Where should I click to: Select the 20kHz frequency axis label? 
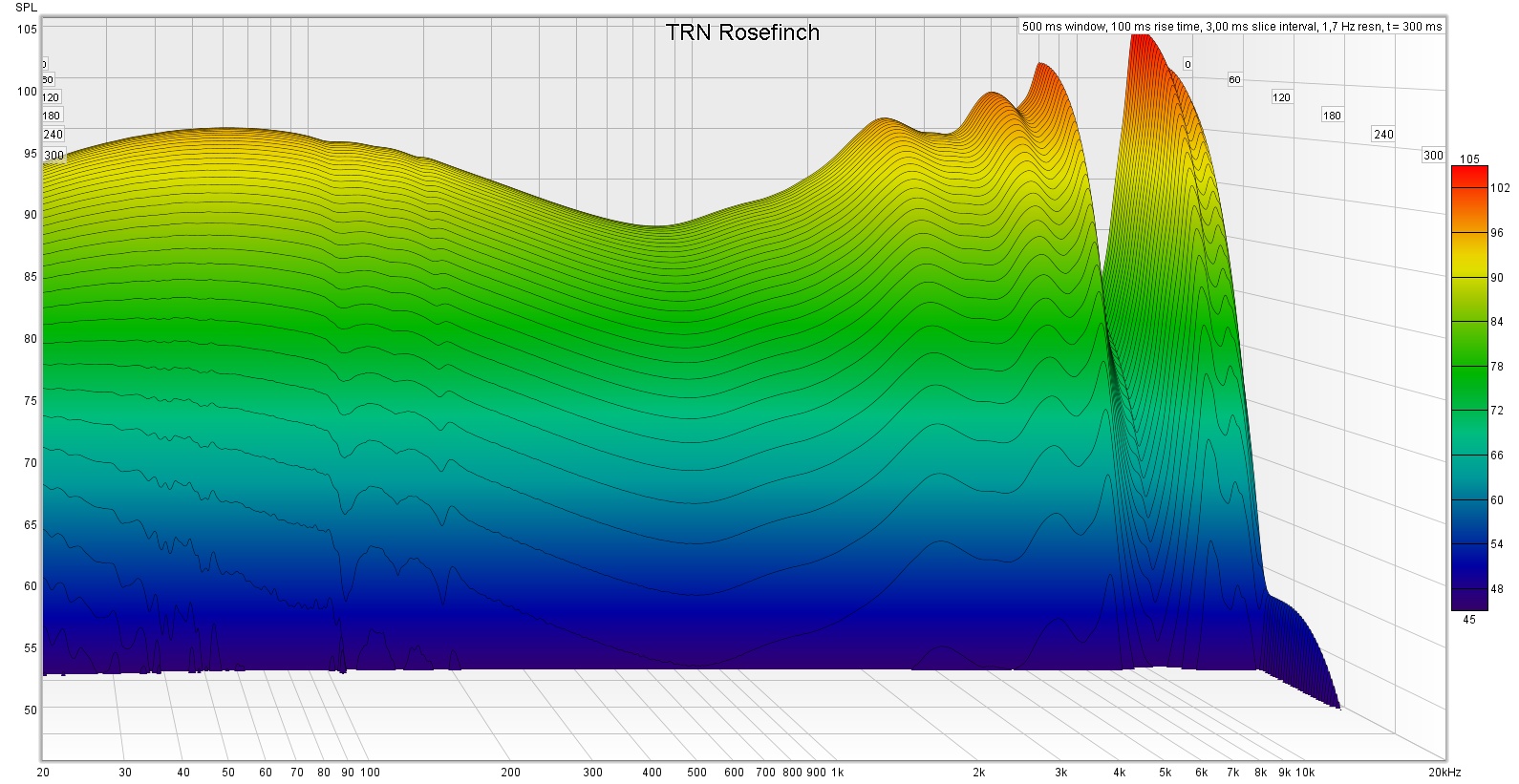(1444, 773)
